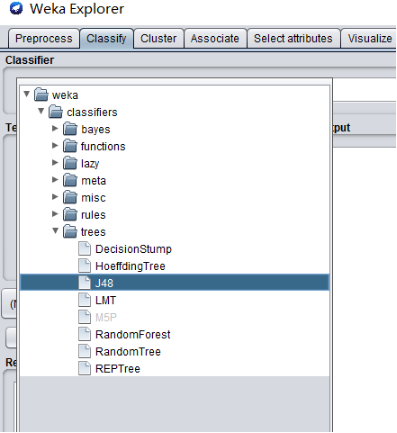Click the rules folder label

click(x=93, y=215)
